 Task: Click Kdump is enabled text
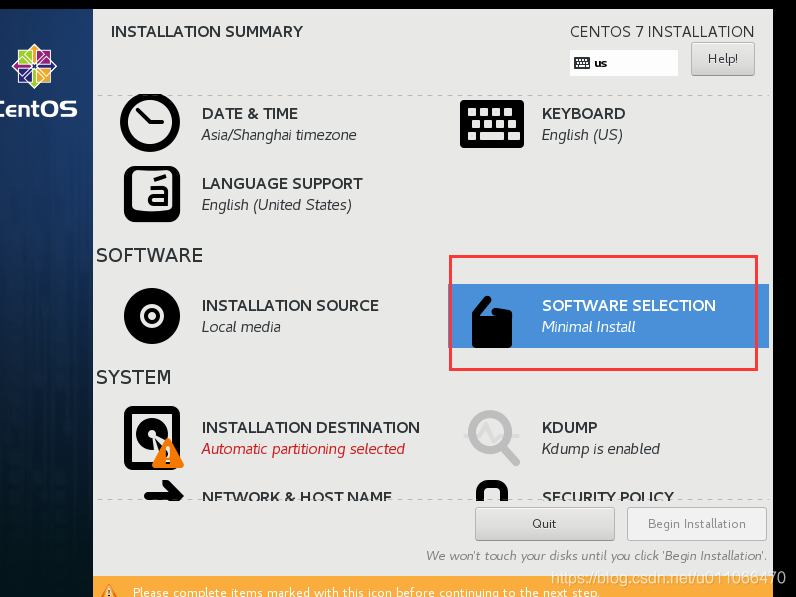[x=601, y=449]
